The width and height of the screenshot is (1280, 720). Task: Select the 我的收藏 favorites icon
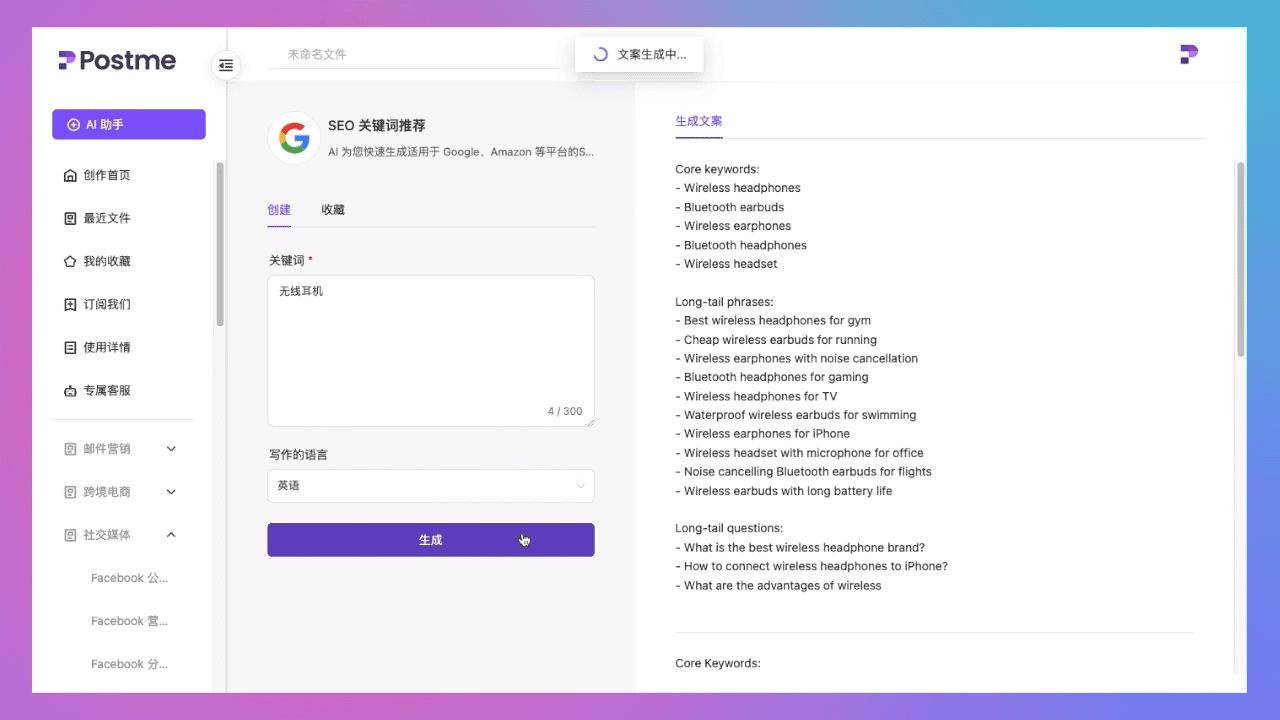click(71, 260)
